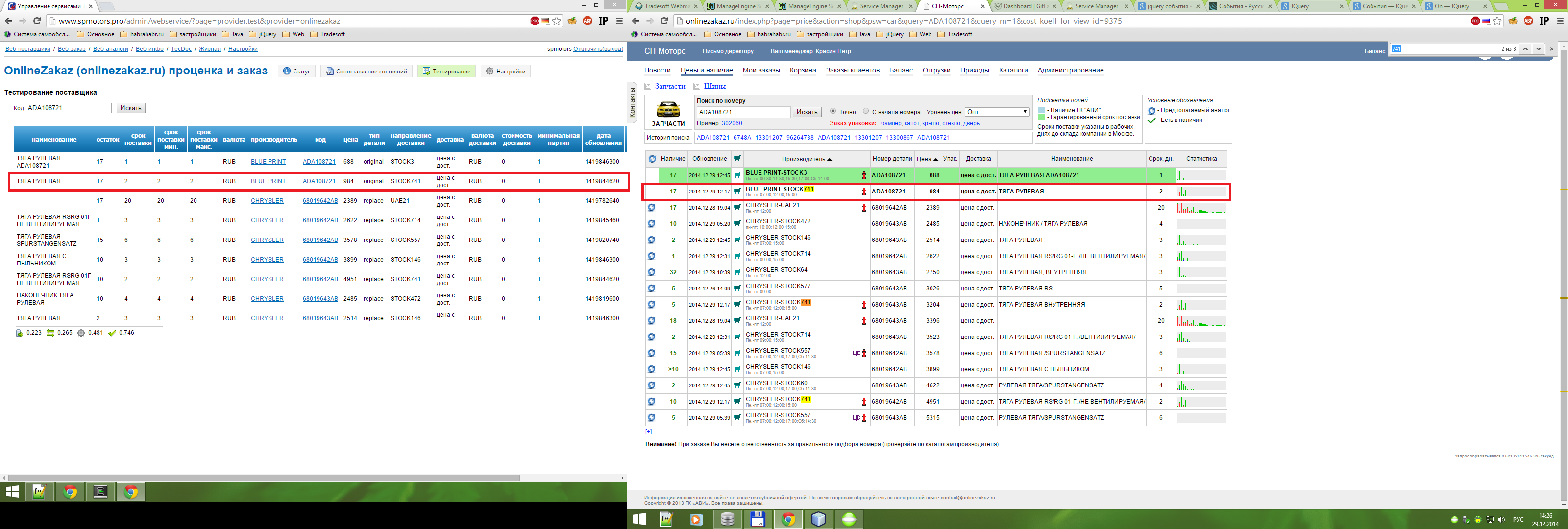
Task: Open the Настройки button tab with gear
Action: (x=505, y=71)
